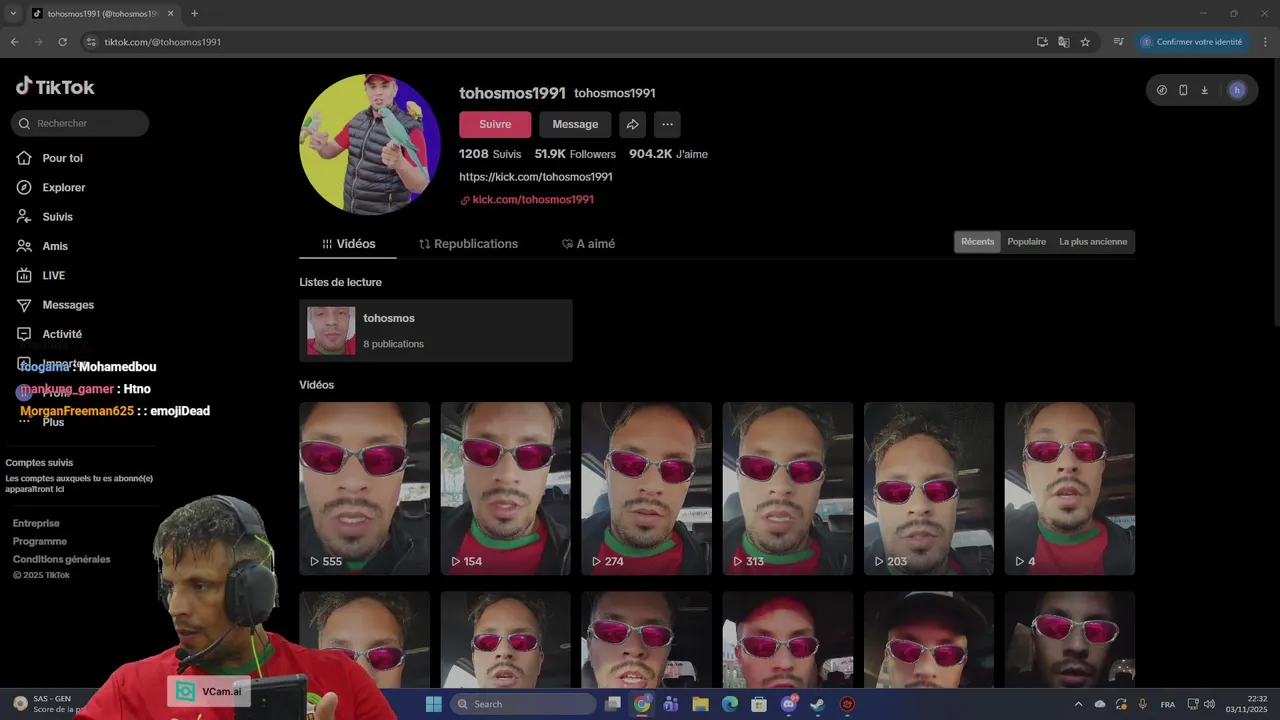This screenshot has width=1280, height=720.
Task: Open the video with 4 views
Action: pos(1070,489)
